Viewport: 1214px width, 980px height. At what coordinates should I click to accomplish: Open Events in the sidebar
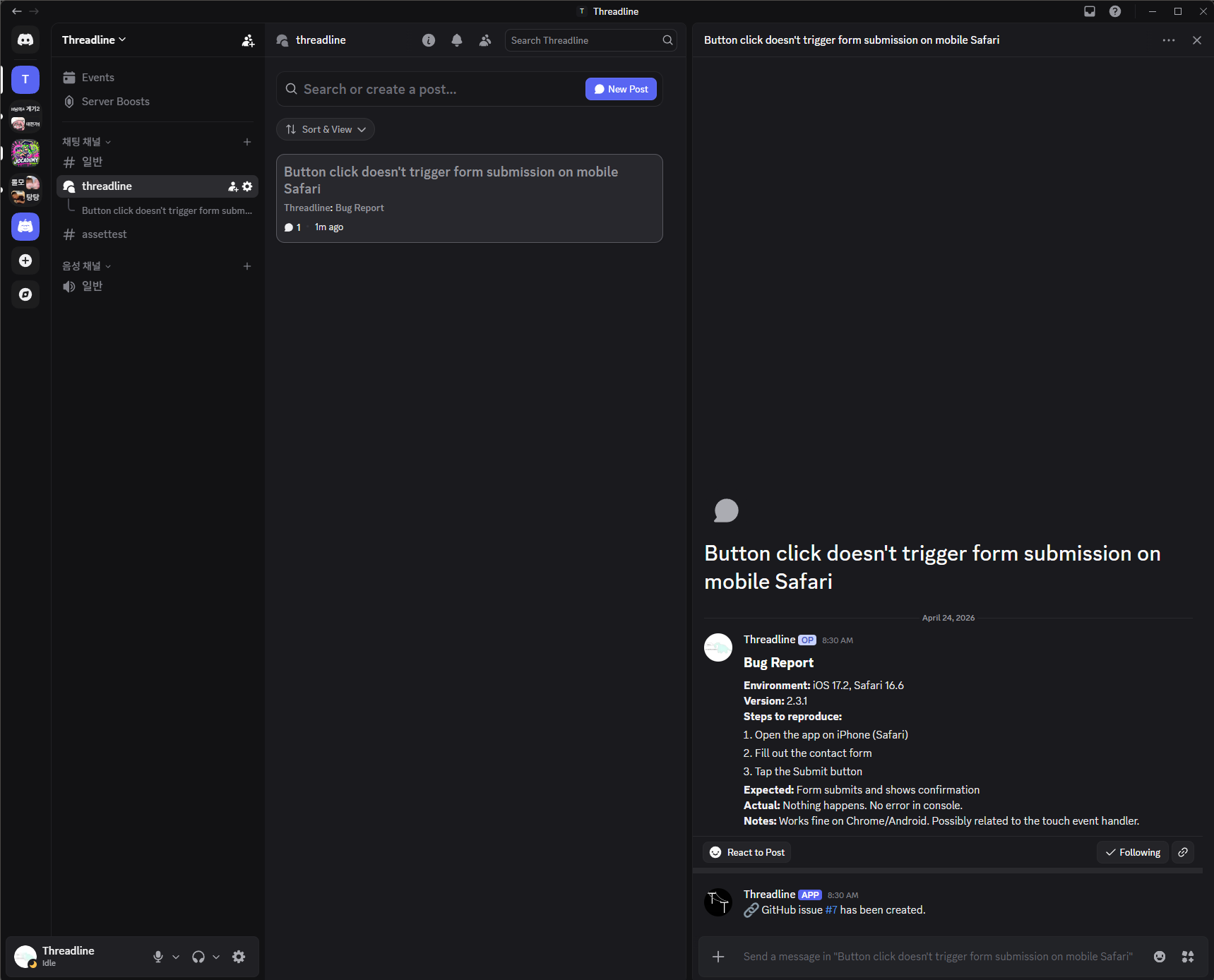click(157, 78)
